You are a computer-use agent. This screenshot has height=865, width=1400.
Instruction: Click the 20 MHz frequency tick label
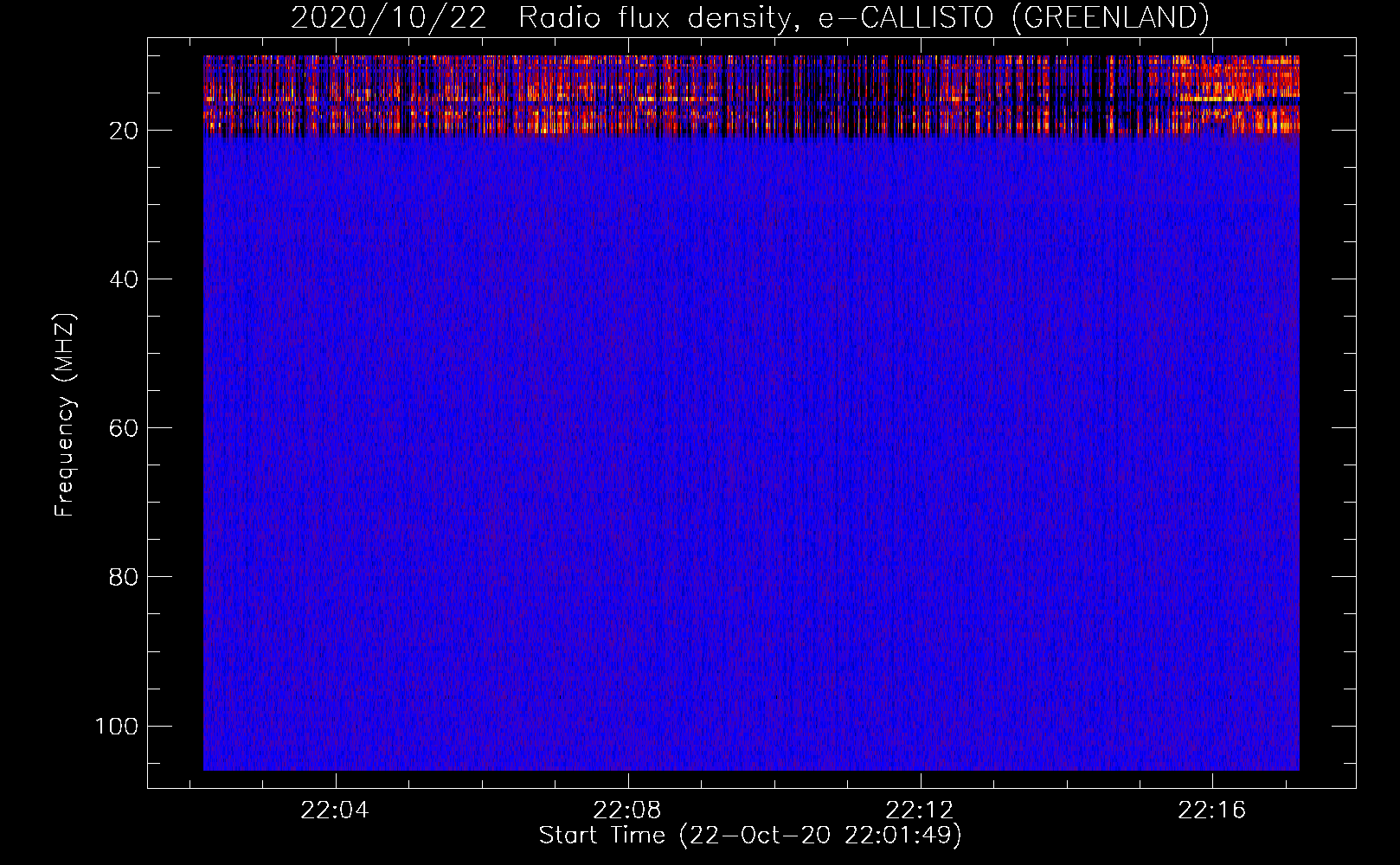(x=124, y=131)
